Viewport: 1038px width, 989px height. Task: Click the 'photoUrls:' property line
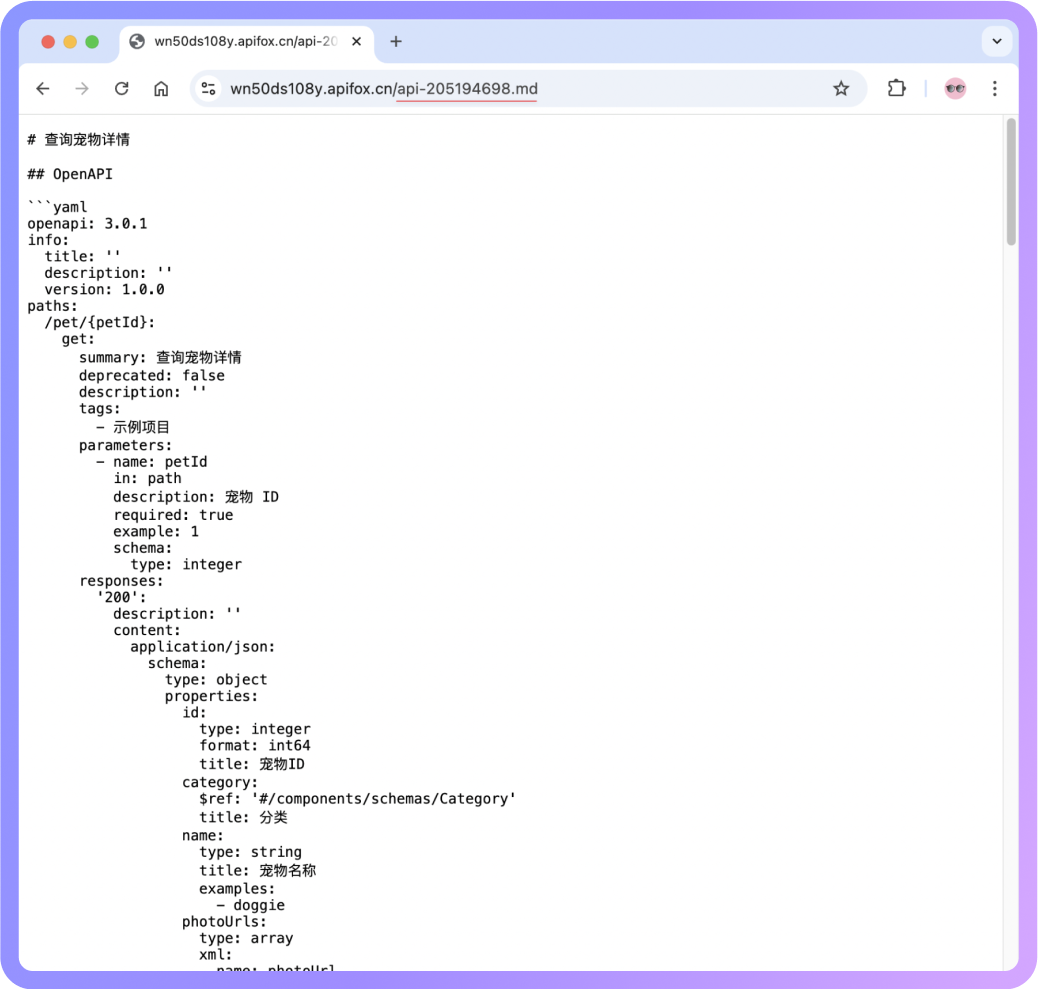point(224,921)
